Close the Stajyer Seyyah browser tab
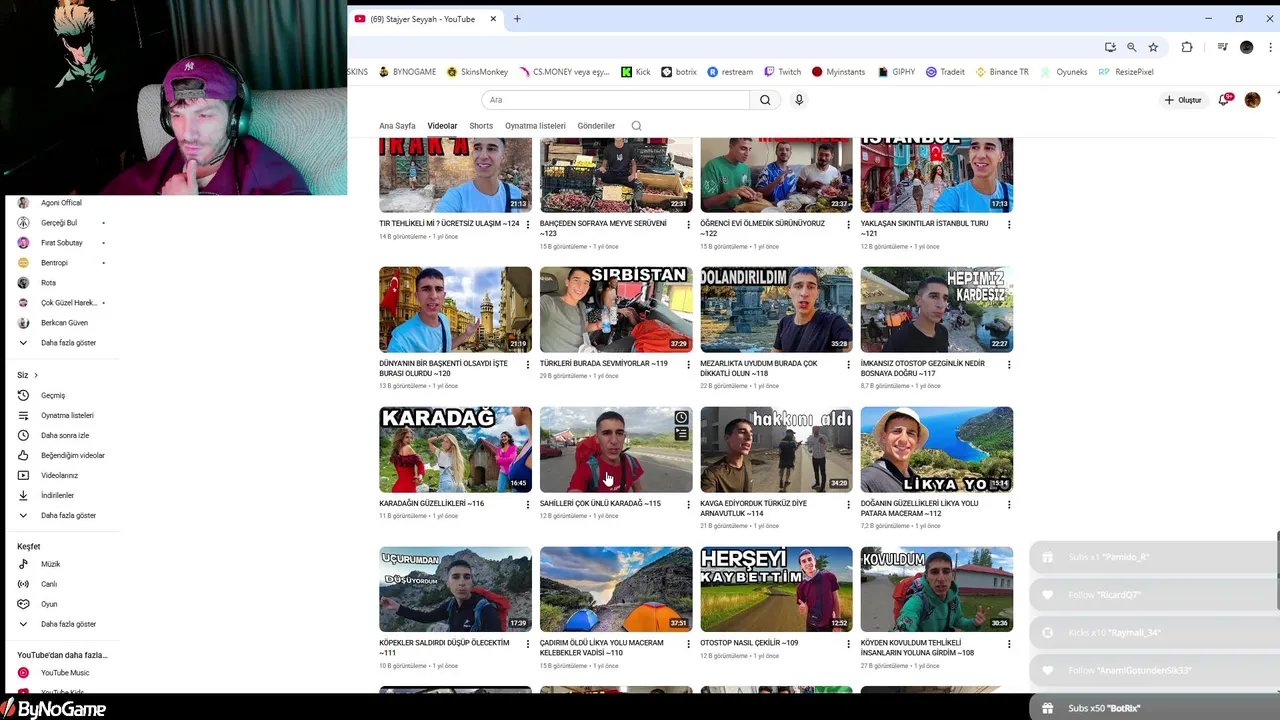The width and height of the screenshot is (1280, 720). point(493,19)
